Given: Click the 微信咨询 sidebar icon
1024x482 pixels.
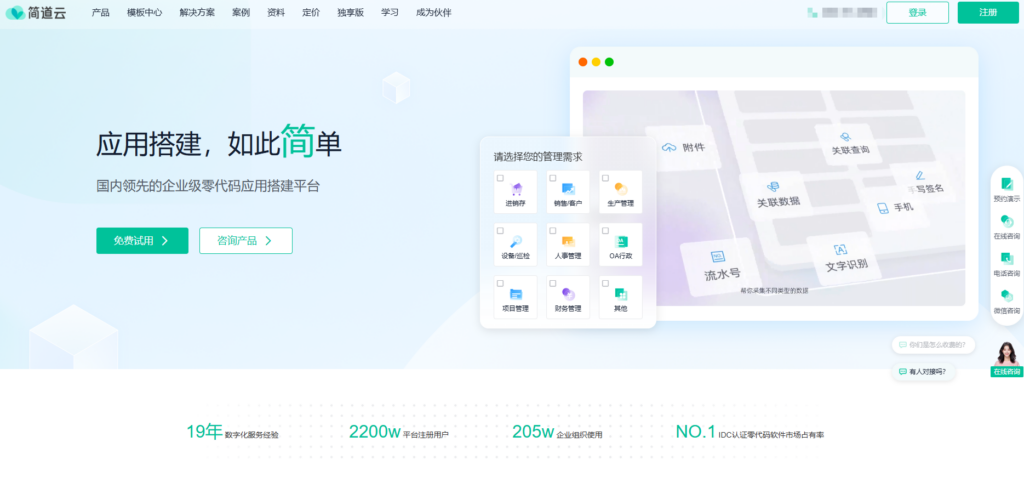Looking at the screenshot, I should click(1007, 296).
